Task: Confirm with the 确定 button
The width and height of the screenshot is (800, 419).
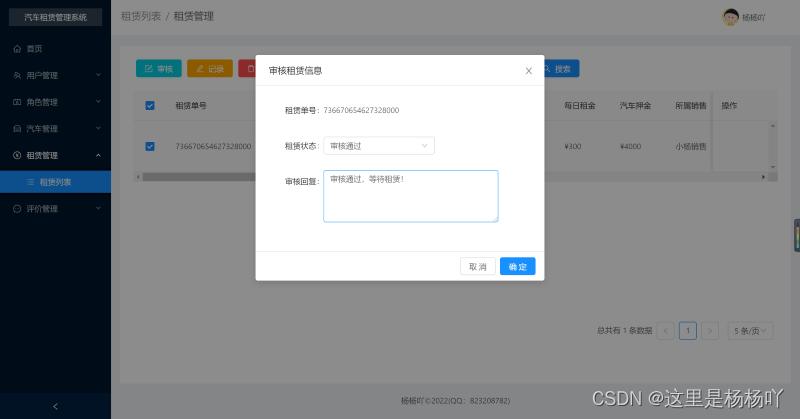Action: (517, 266)
